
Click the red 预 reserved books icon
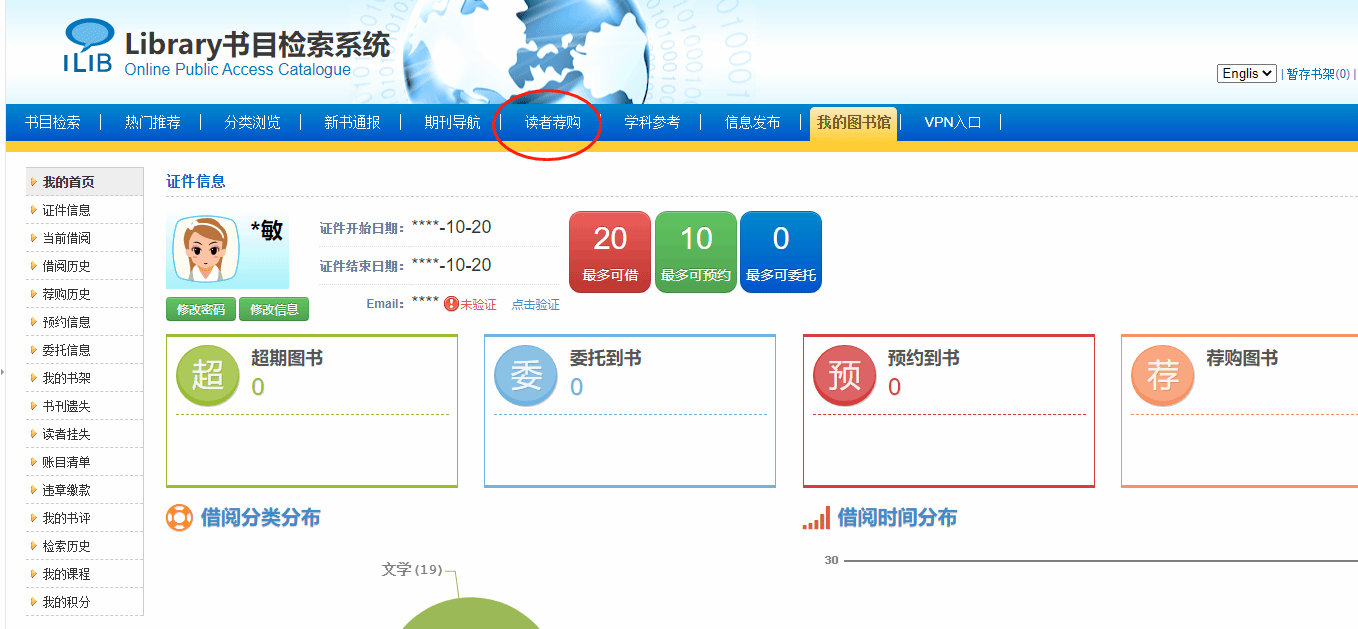coord(844,376)
